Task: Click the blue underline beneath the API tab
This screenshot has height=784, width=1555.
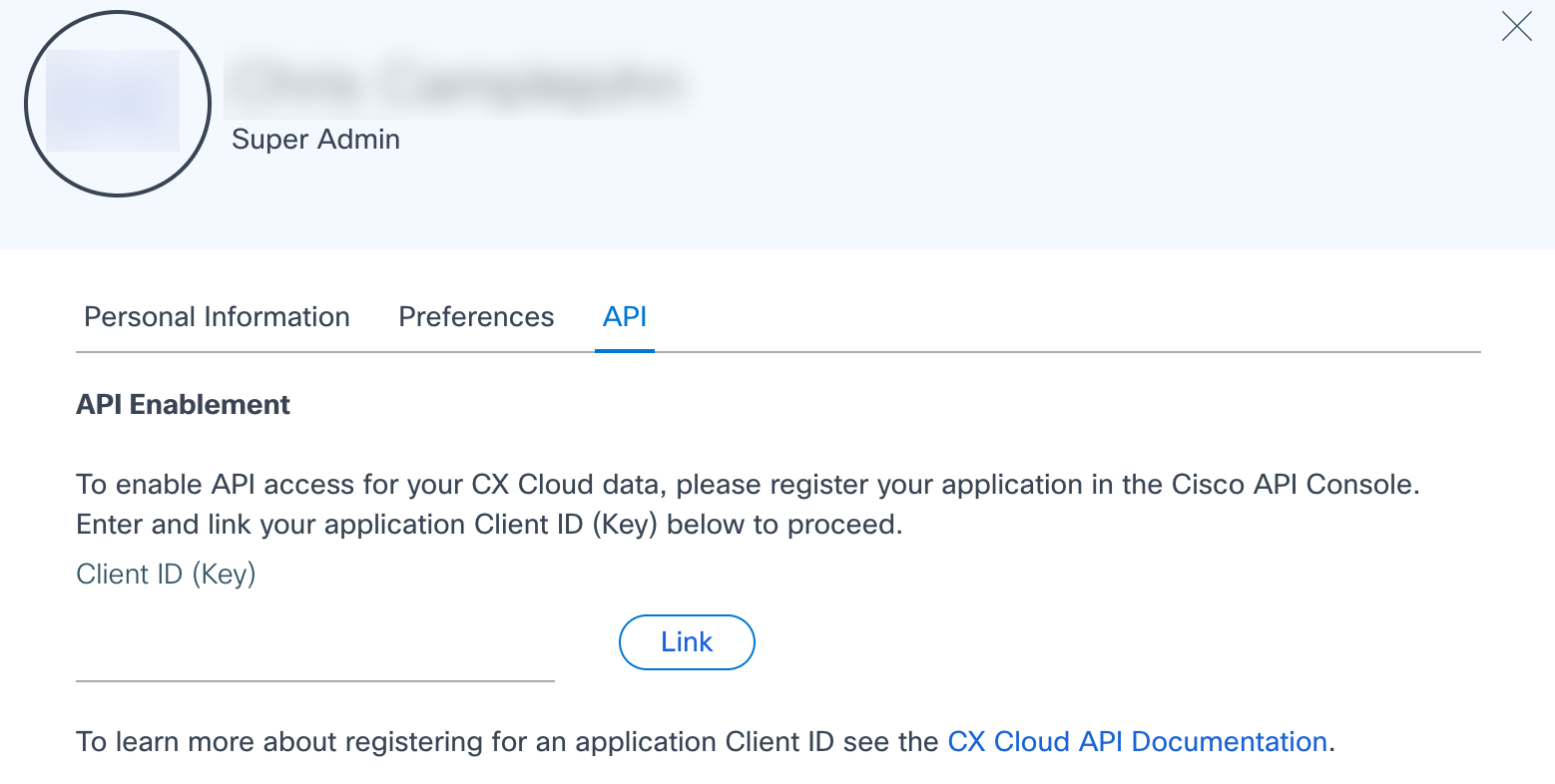Action: coord(624,349)
